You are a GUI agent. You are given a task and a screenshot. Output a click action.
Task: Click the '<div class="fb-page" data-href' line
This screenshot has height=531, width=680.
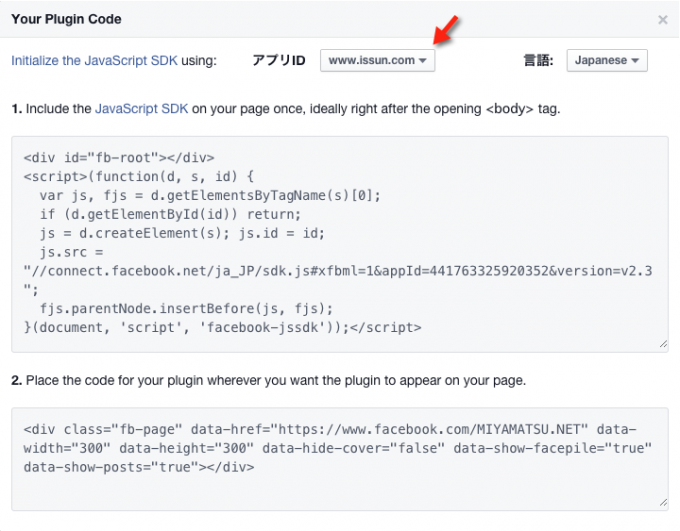tap(330, 429)
